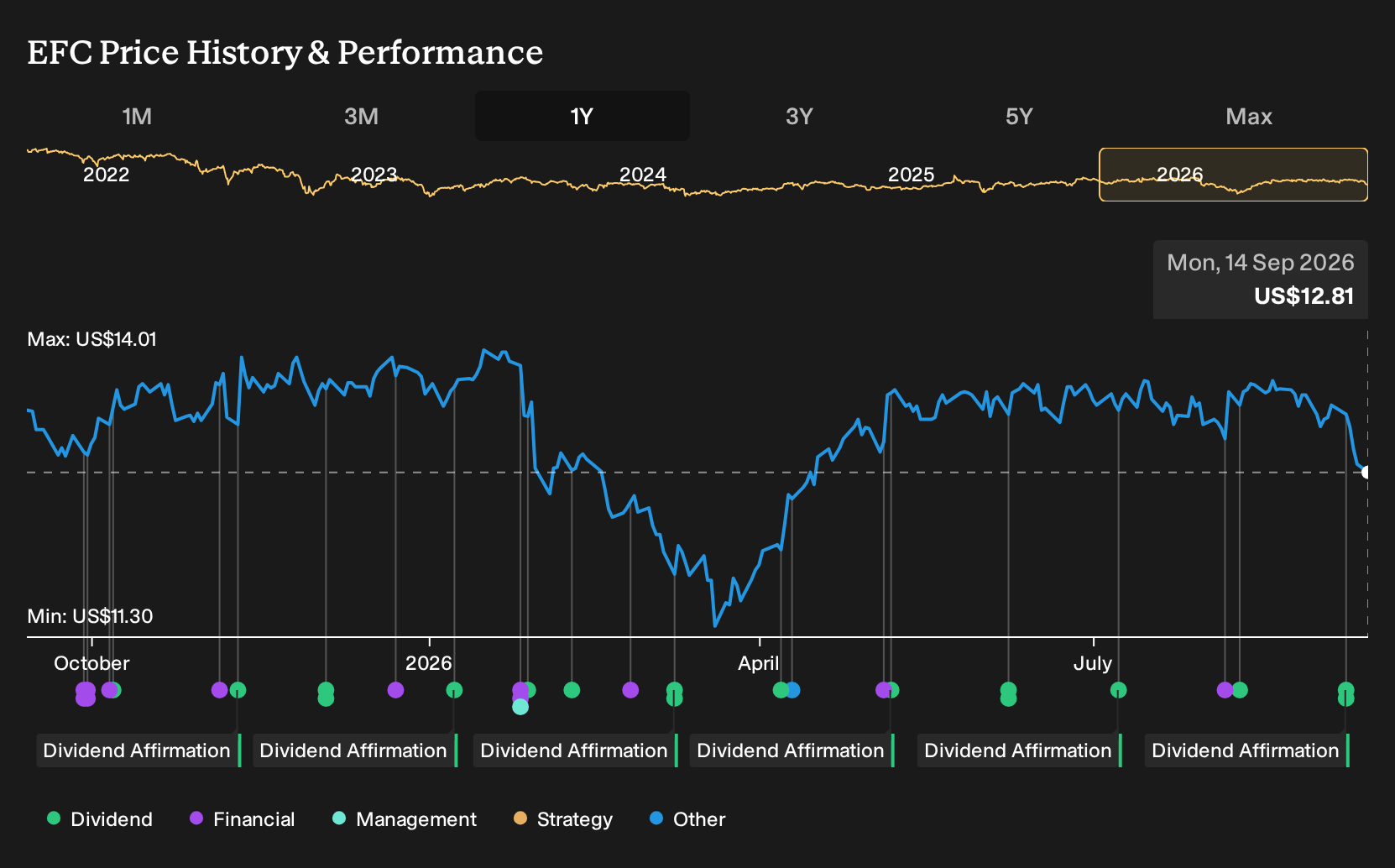The image size is (1395, 868).
Task: Open the fifth Dividend Affirmation label from left
Action: [1020, 750]
